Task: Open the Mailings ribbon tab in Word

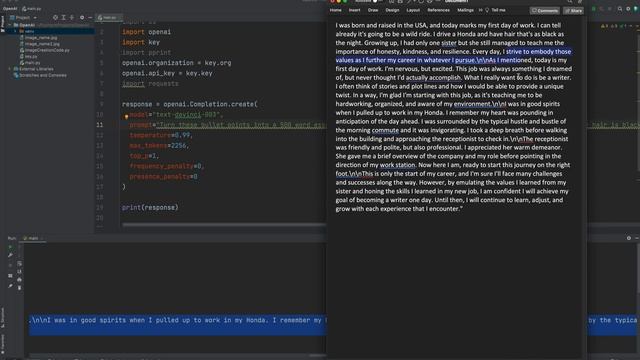Action: [465, 10]
